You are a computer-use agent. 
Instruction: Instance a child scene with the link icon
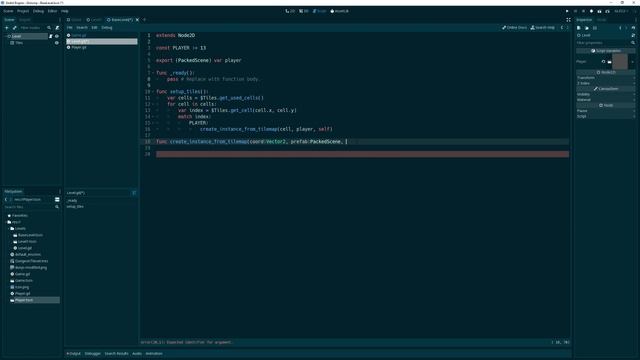pos(15,28)
